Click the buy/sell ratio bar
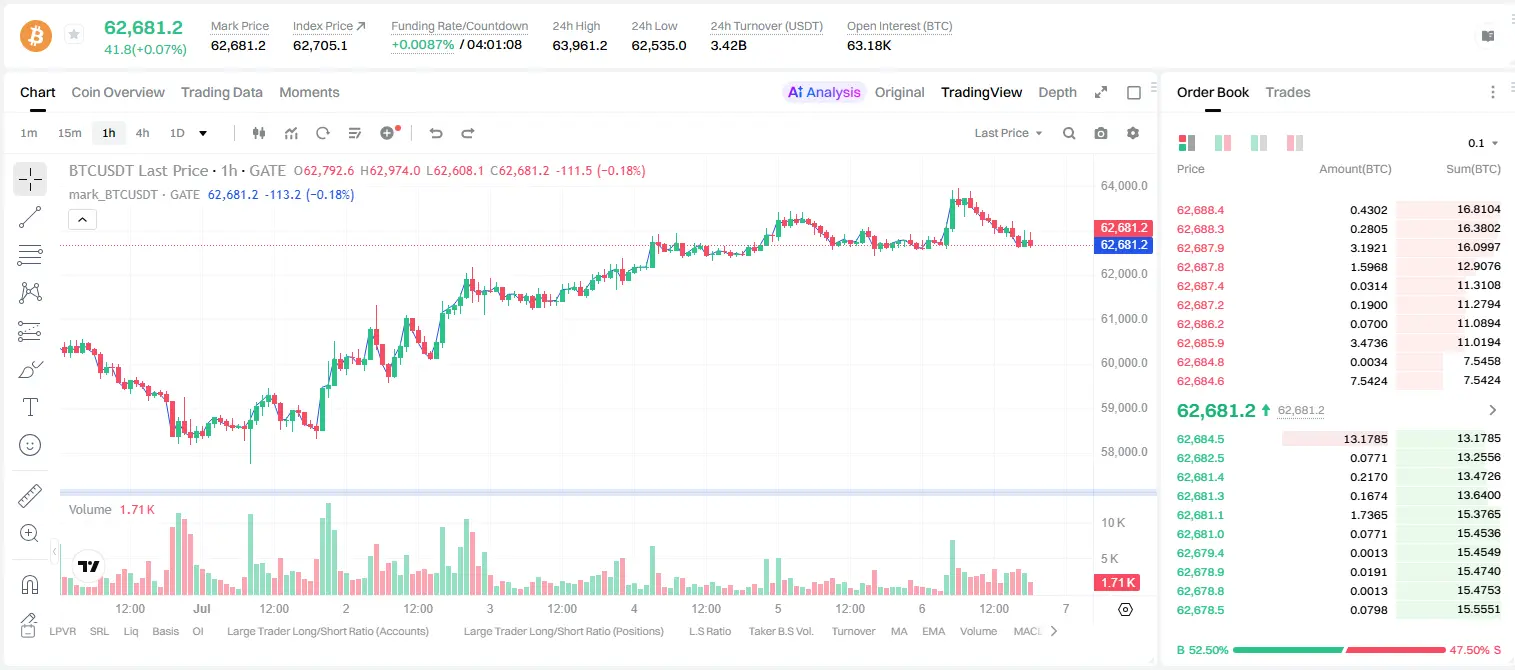The image size is (1515, 670). [x=1339, y=650]
